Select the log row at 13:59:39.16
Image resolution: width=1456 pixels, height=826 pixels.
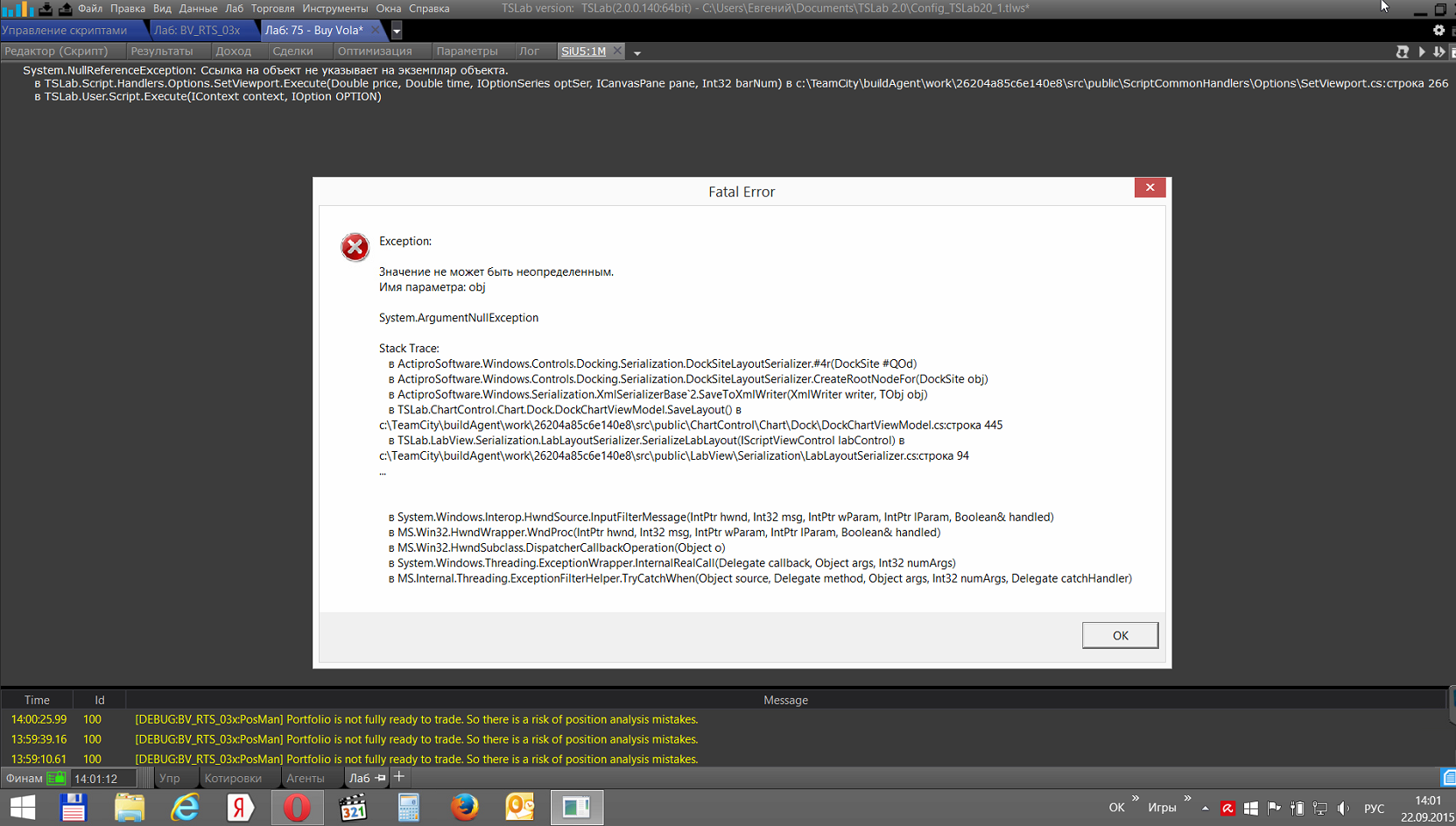point(723,739)
